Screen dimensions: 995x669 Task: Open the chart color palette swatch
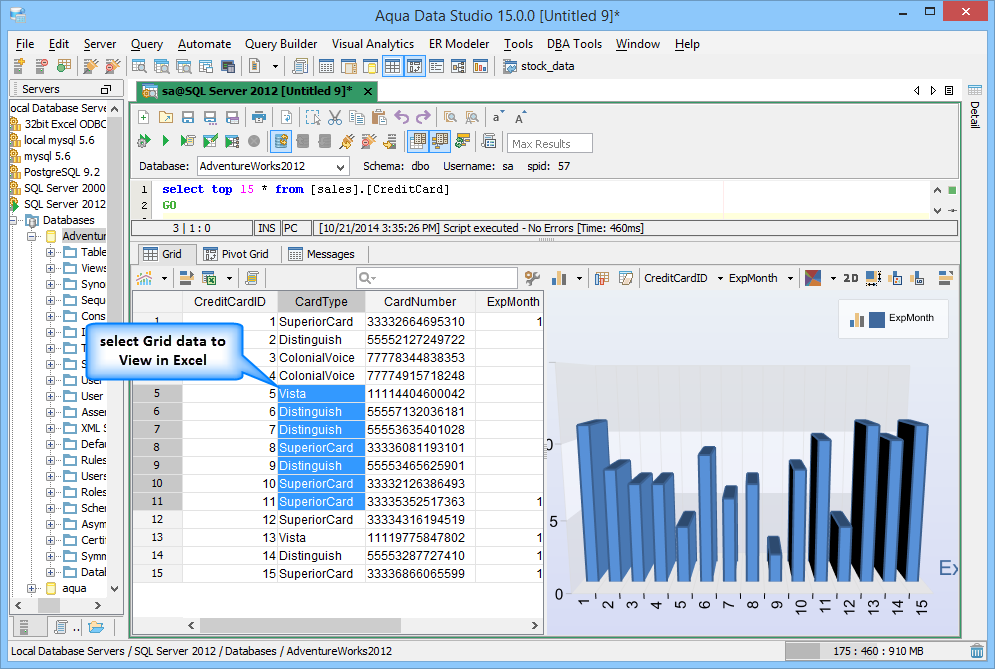tap(814, 278)
